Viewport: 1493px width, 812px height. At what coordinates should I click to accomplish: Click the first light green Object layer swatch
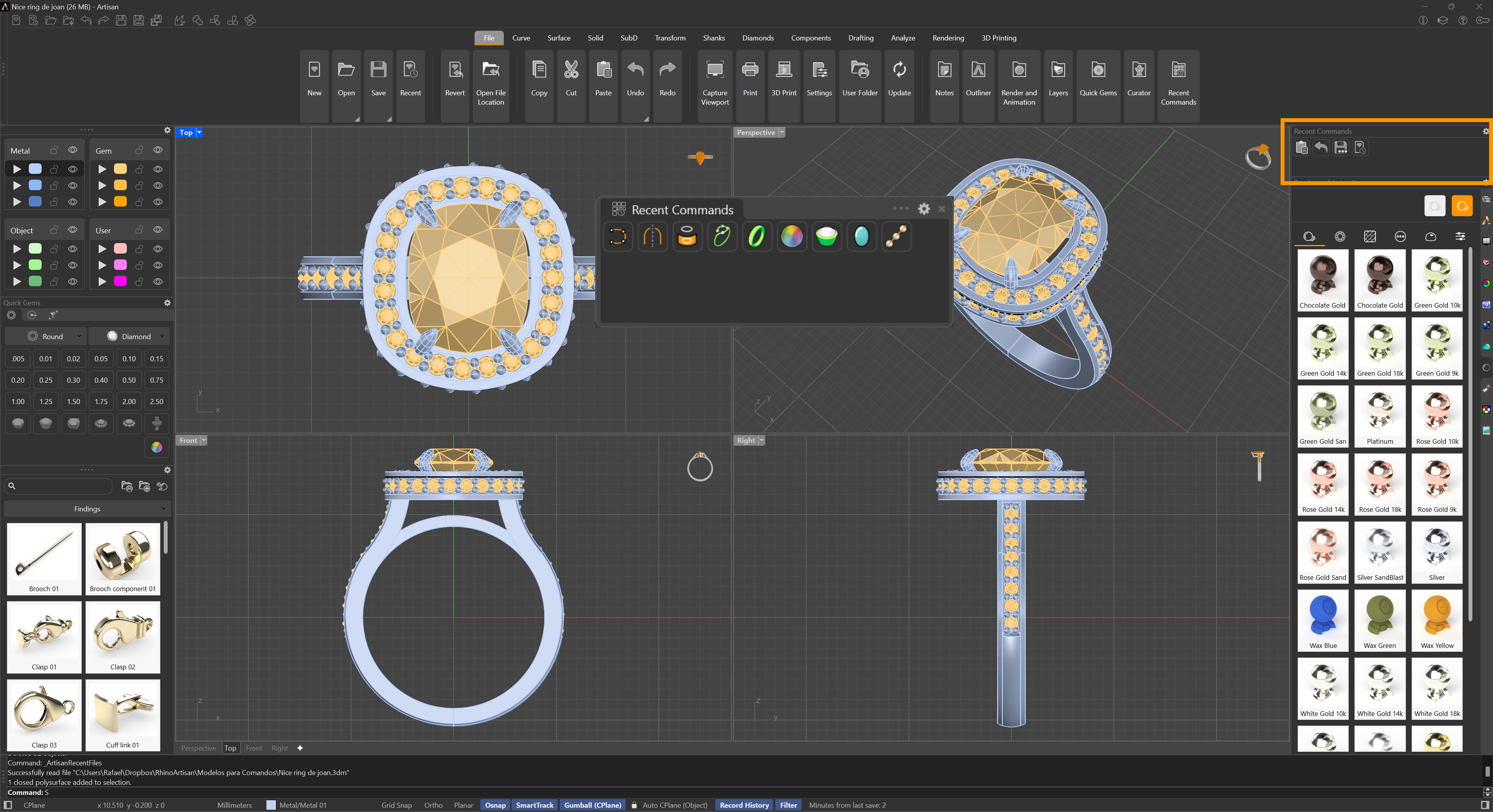click(35, 248)
